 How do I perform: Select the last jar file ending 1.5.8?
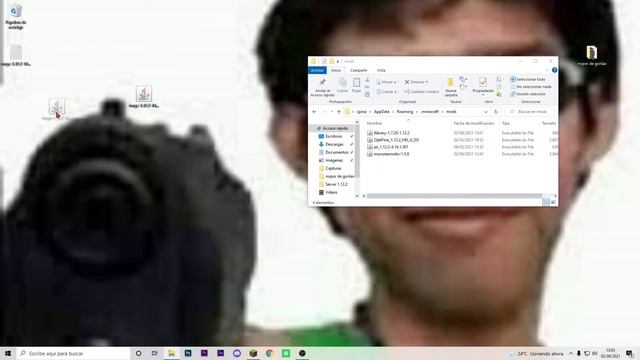(x=388, y=154)
